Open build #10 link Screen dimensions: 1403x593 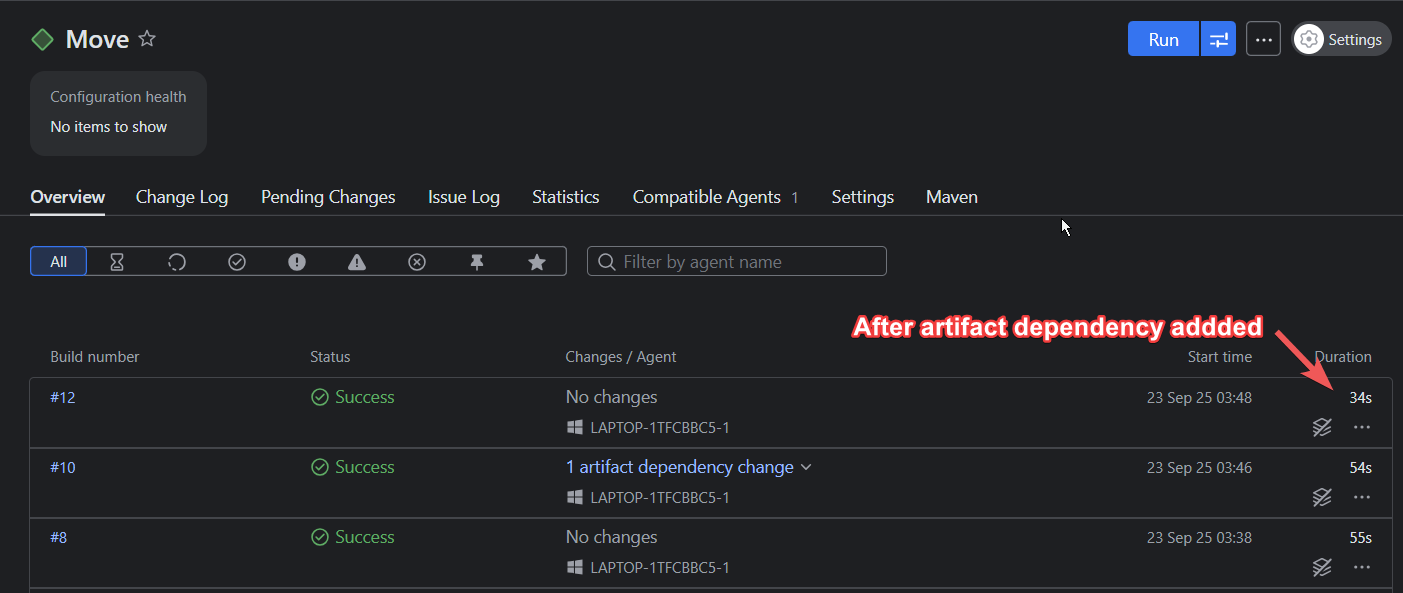[62, 467]
